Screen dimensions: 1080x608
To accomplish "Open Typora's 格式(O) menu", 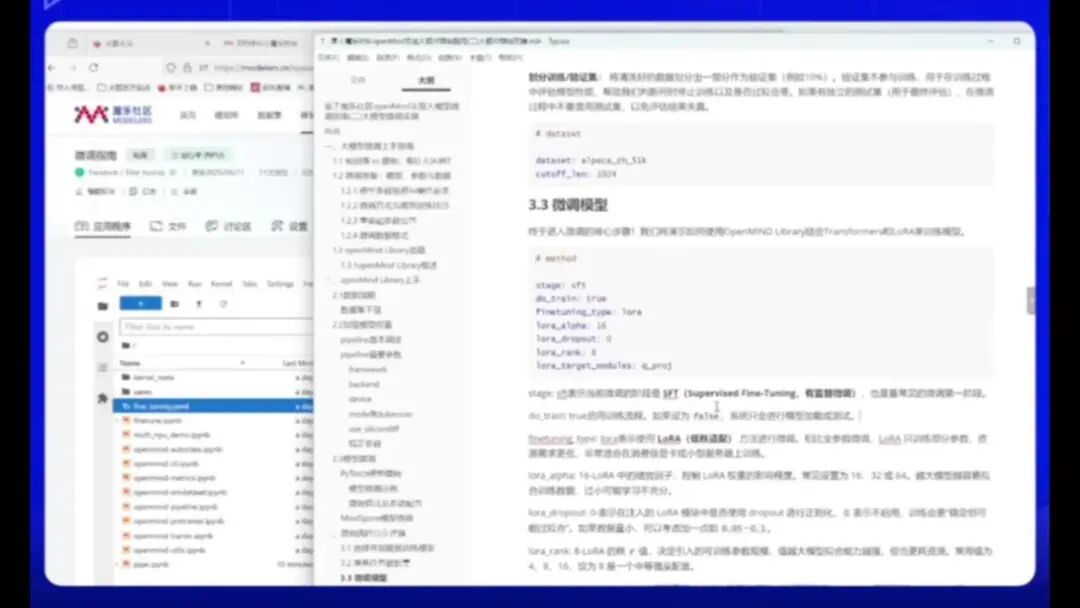I will coord(419,57).
